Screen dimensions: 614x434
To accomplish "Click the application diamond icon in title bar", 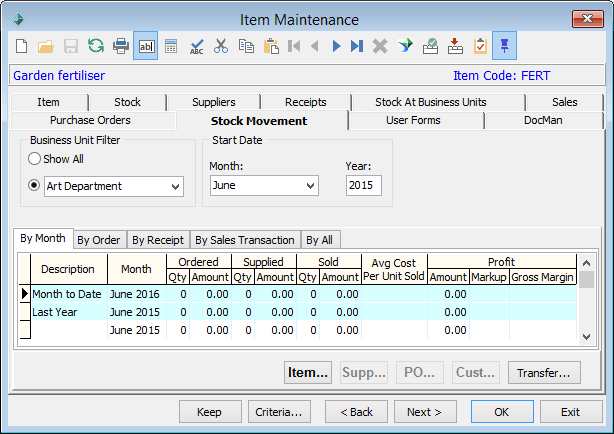I will (18, 19).
